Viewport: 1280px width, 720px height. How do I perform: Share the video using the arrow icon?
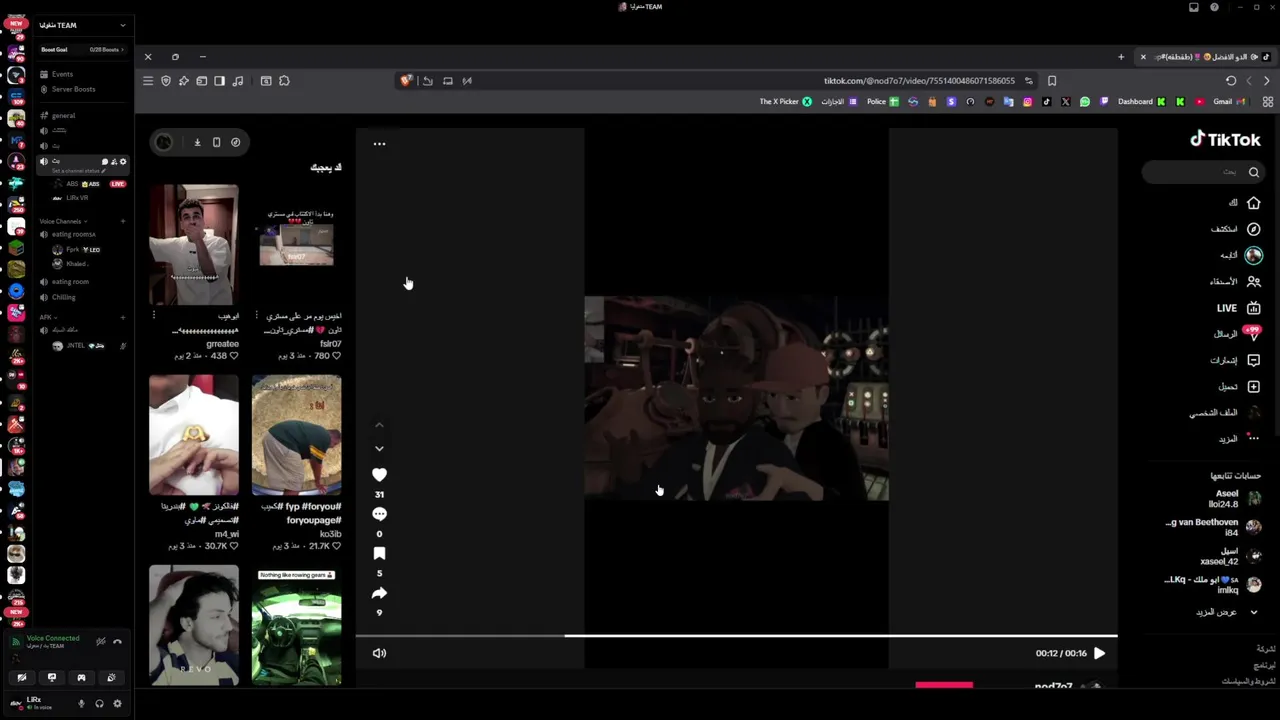pyautogui.click(x=379, y=593)
